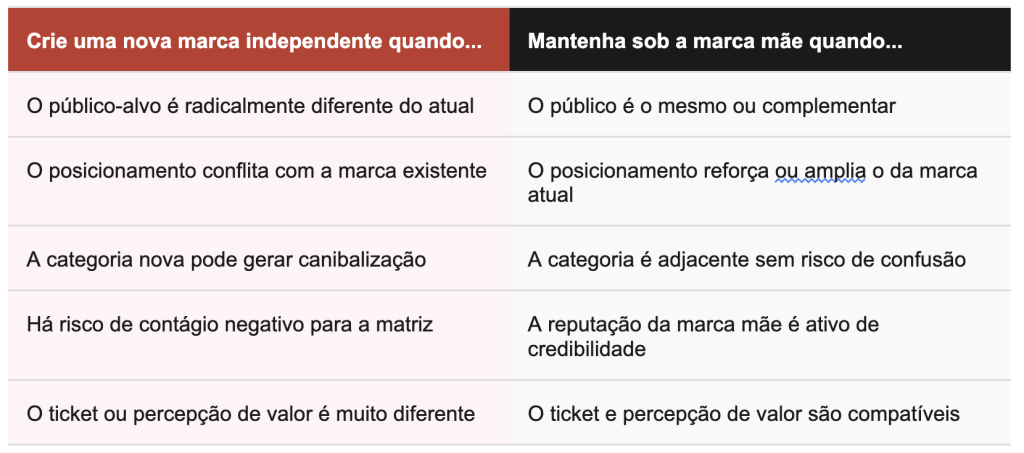Place cursor on the word "canibalização"

coord(366,260)
